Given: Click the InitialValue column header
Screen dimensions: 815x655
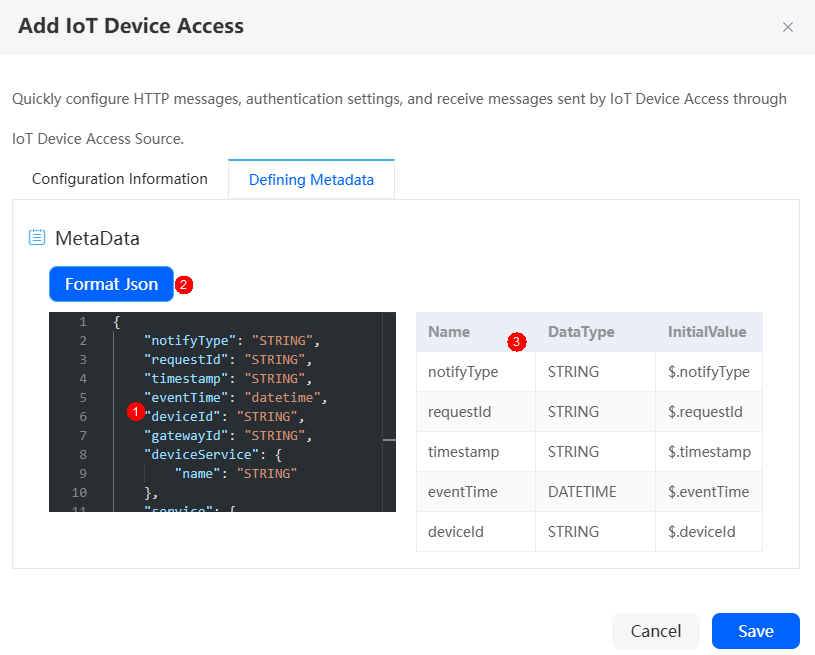Looking at the screenshot, I should [x=707, y=332].
